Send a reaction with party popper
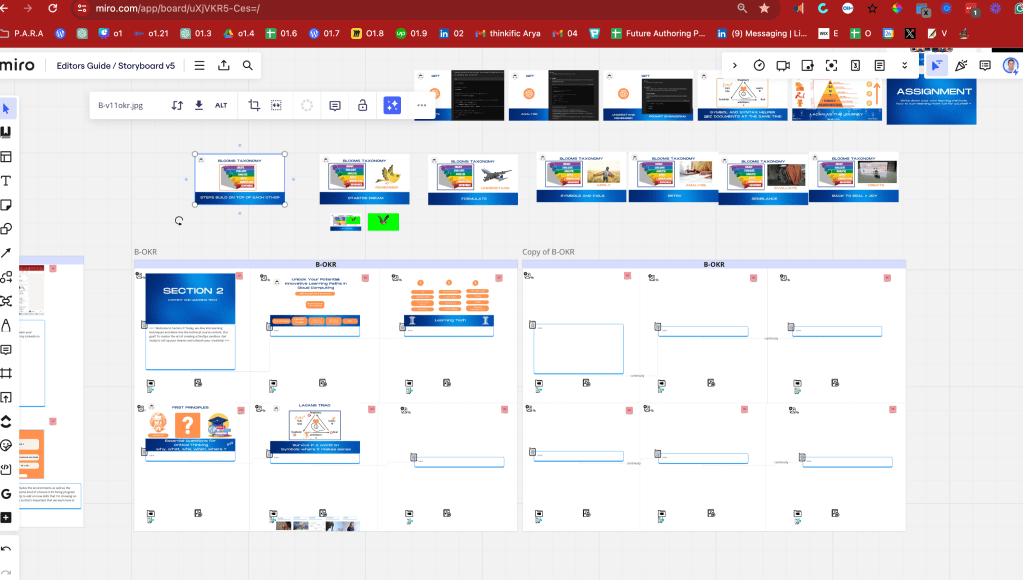Image resolution: width=1023 pixels, height=580 pixels. (x=961, y=65)
